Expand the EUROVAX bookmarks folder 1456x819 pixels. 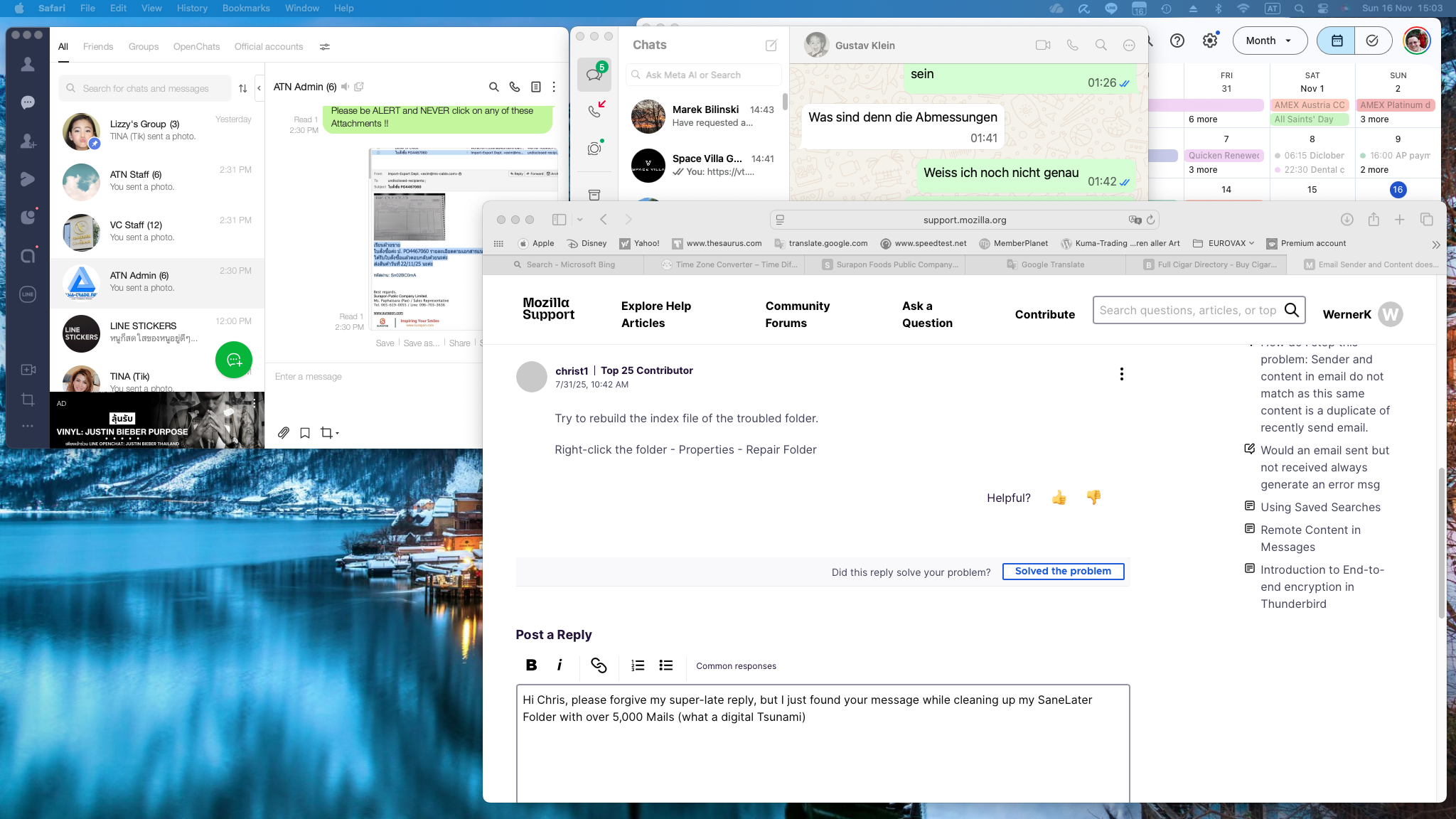pyautogui.click(x=1228, y=243)
